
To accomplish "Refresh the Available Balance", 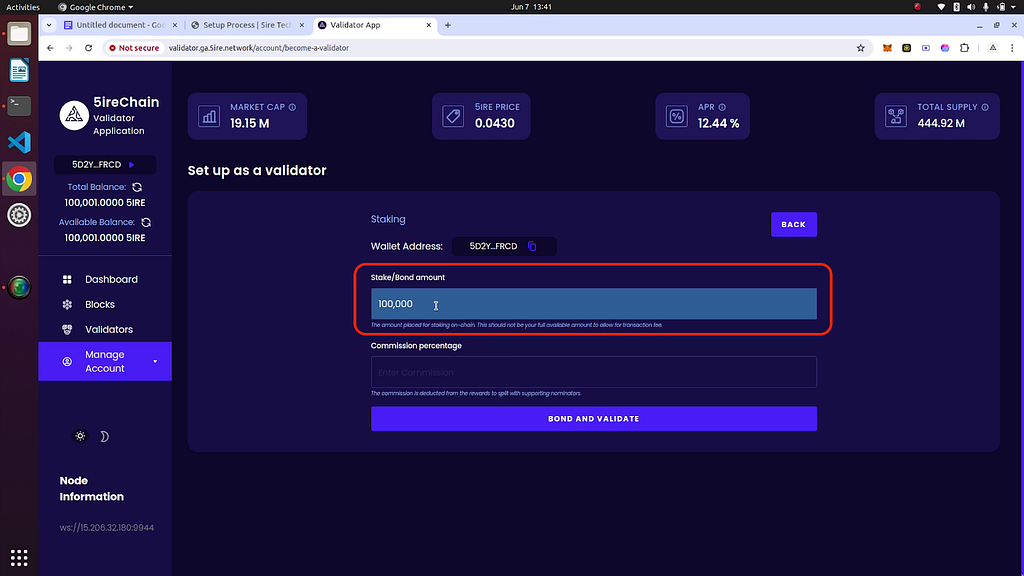I will 146,222.
